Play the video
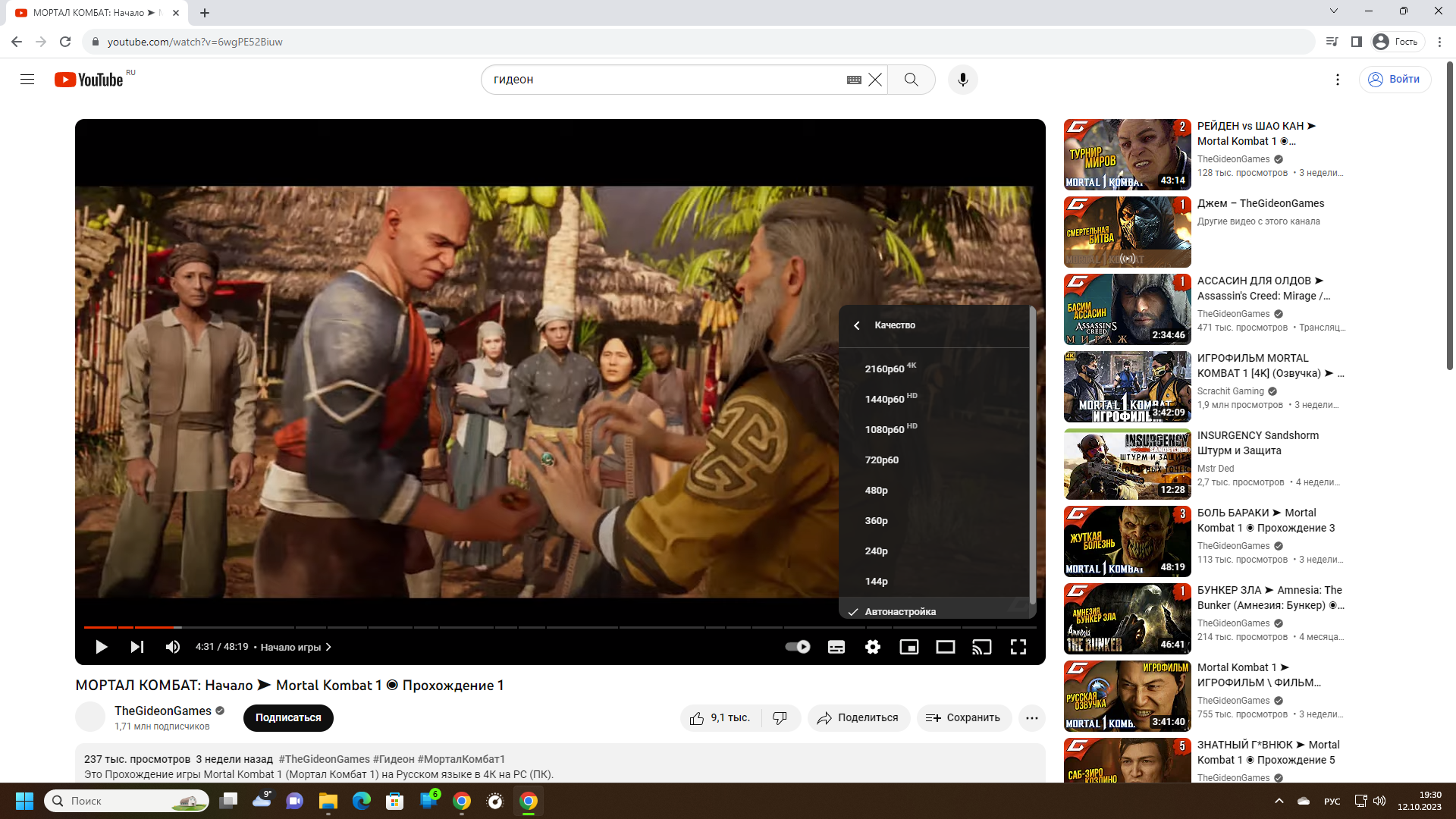This screenshot has width=1456, height=819. click(101, 647)
